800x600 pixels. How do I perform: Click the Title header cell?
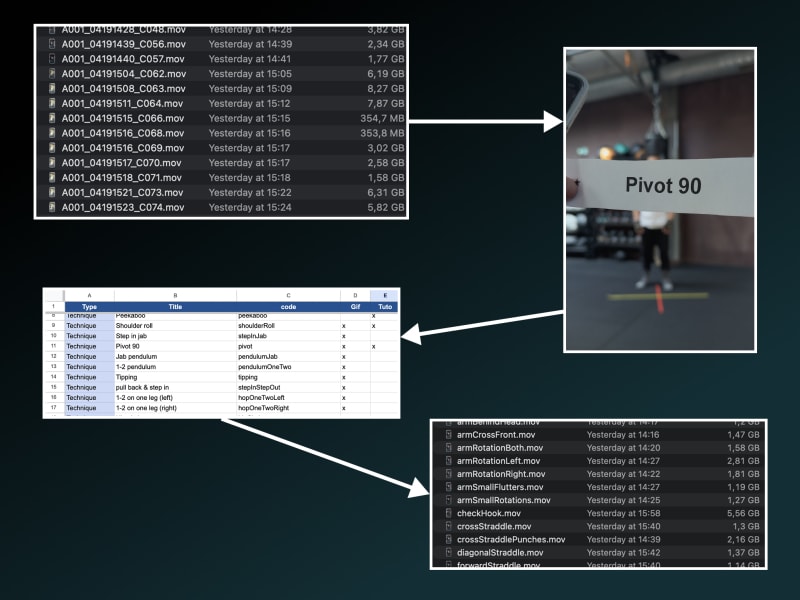click(x=175, y=306)
